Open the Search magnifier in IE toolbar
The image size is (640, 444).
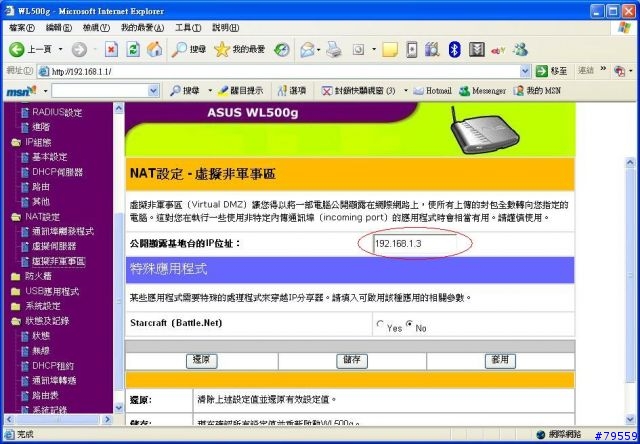(188, 50)
